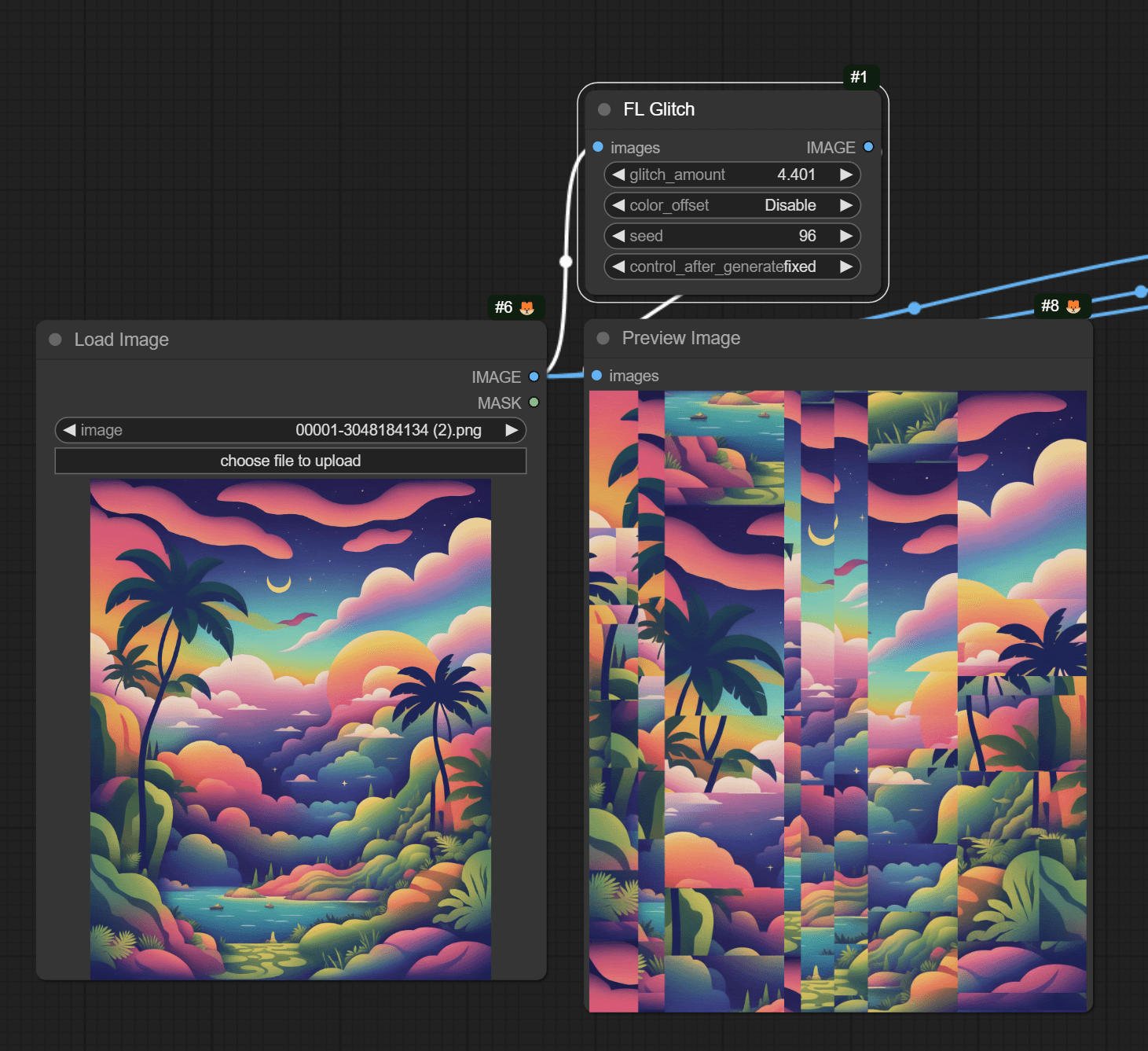Decrease glitch_amount with the left arrow
Image resolution: width=1148 pixels, height=1051 pixels.
point(618,175)
